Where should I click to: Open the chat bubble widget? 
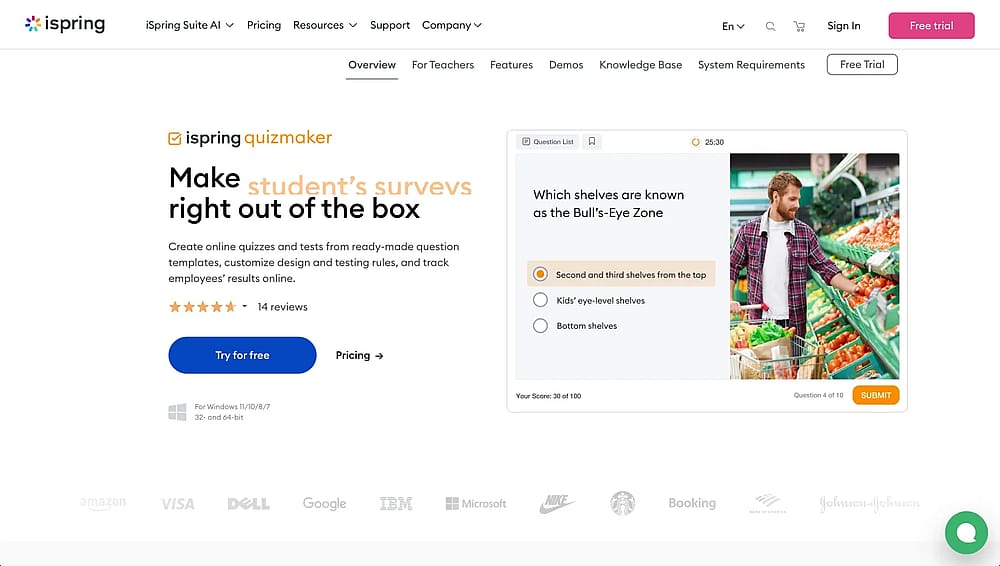[966, 532]
